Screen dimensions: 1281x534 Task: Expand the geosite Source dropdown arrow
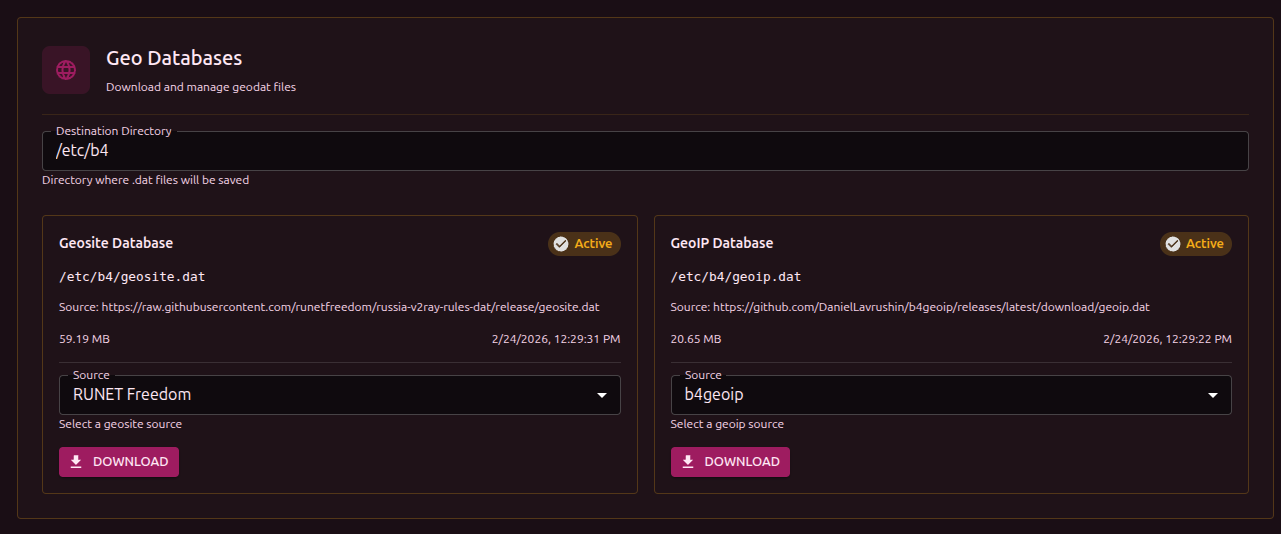pos(602,395)
